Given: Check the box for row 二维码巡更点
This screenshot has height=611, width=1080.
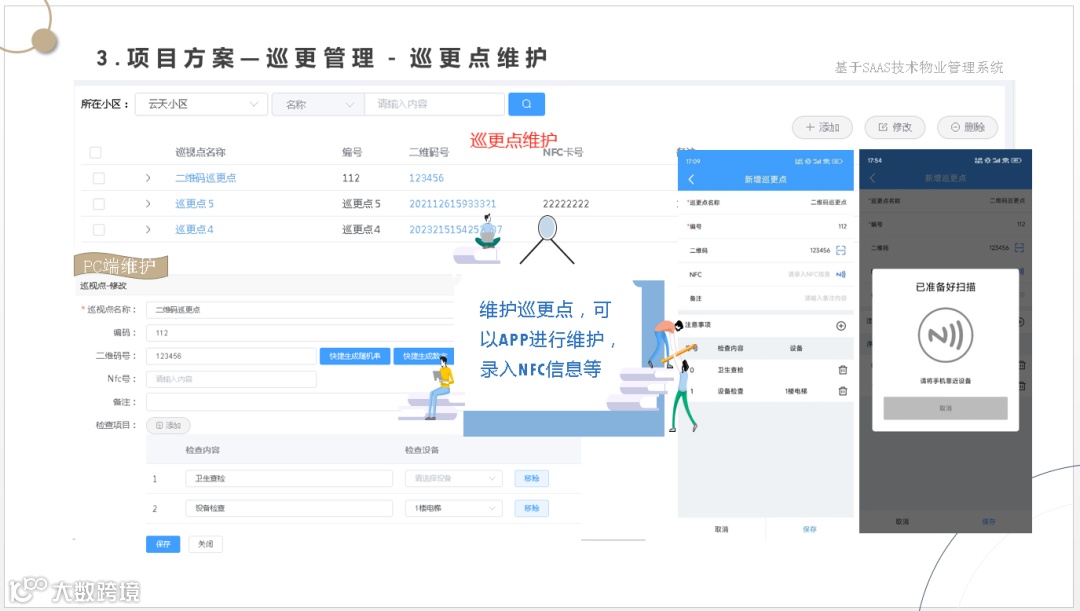Looking at the screenshot, I should [x=99, y=178].
